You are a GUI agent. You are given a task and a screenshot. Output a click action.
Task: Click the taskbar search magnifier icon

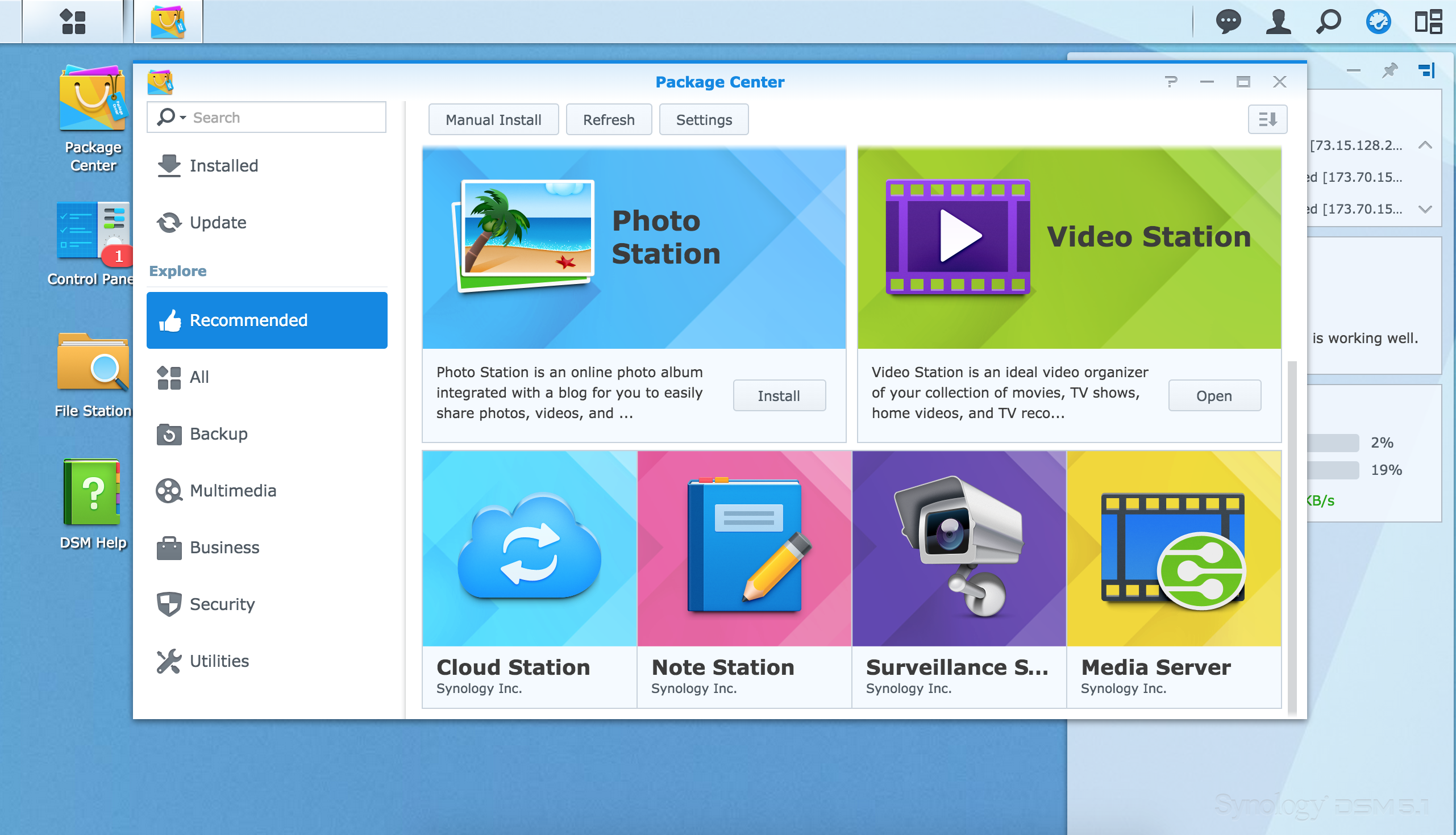(1328, 22)
